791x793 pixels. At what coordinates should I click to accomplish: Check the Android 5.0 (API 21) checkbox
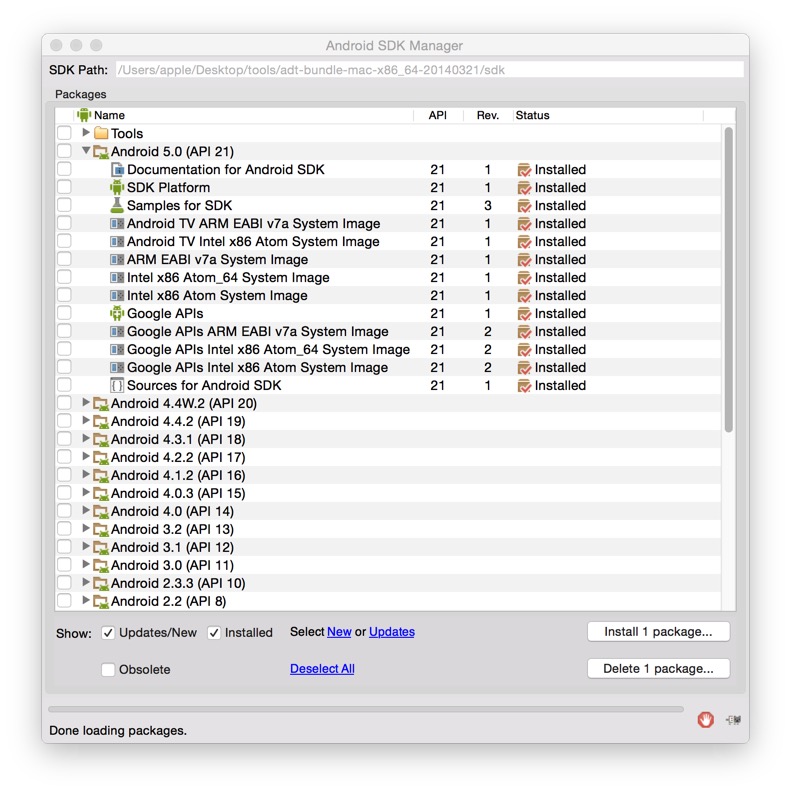(64, 151)
